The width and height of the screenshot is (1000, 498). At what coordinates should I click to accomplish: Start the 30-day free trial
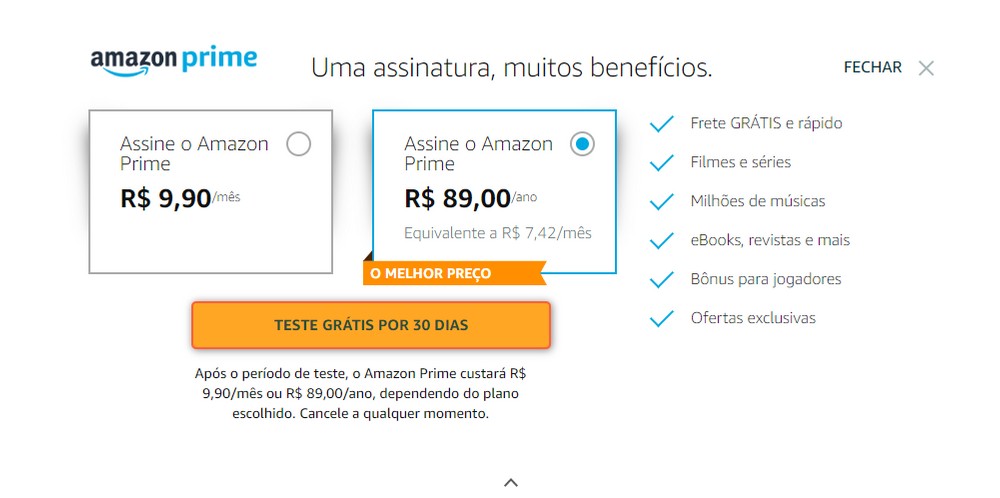pos(371,325)
